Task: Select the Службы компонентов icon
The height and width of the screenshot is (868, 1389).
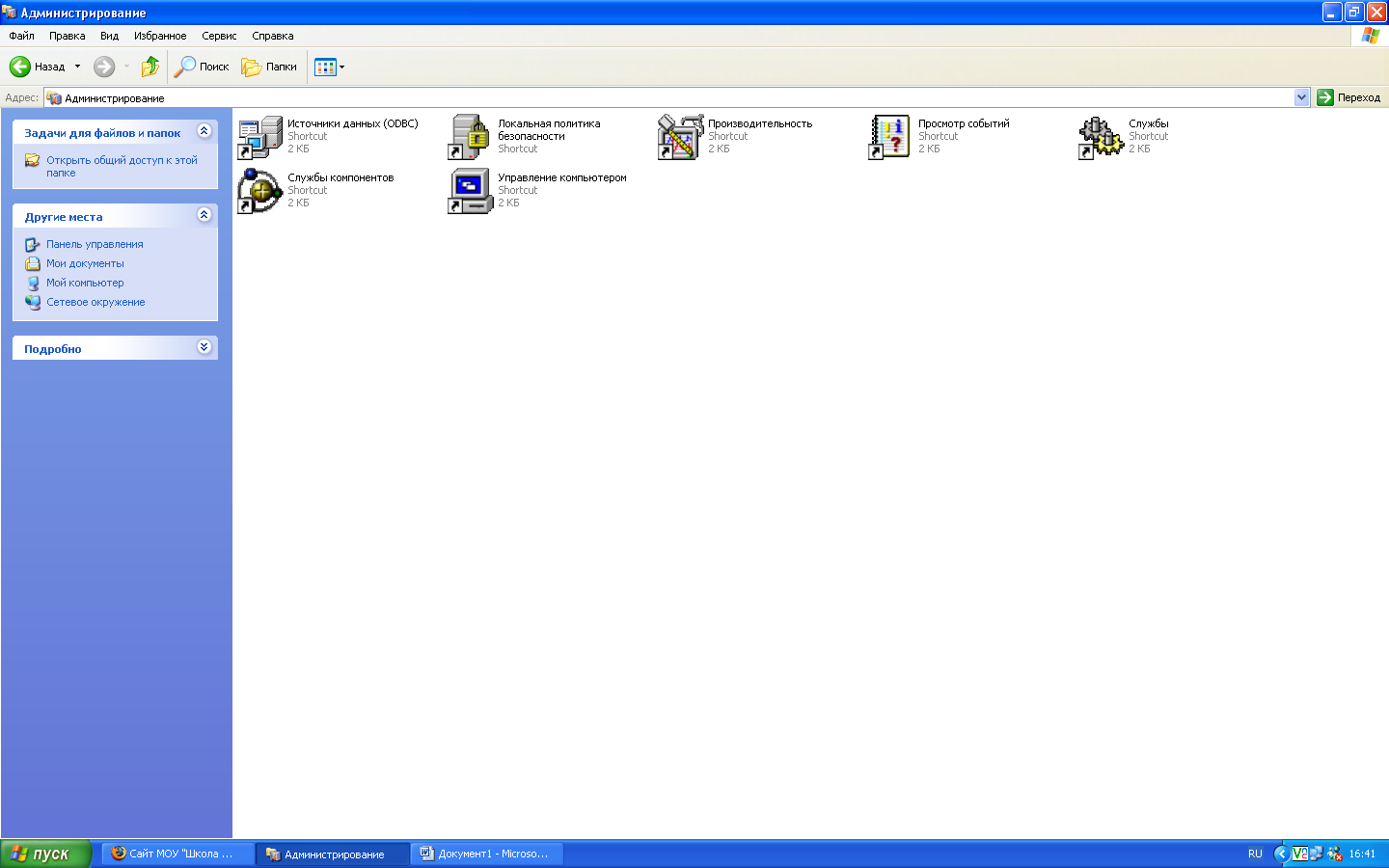Action: coord(259,191)
